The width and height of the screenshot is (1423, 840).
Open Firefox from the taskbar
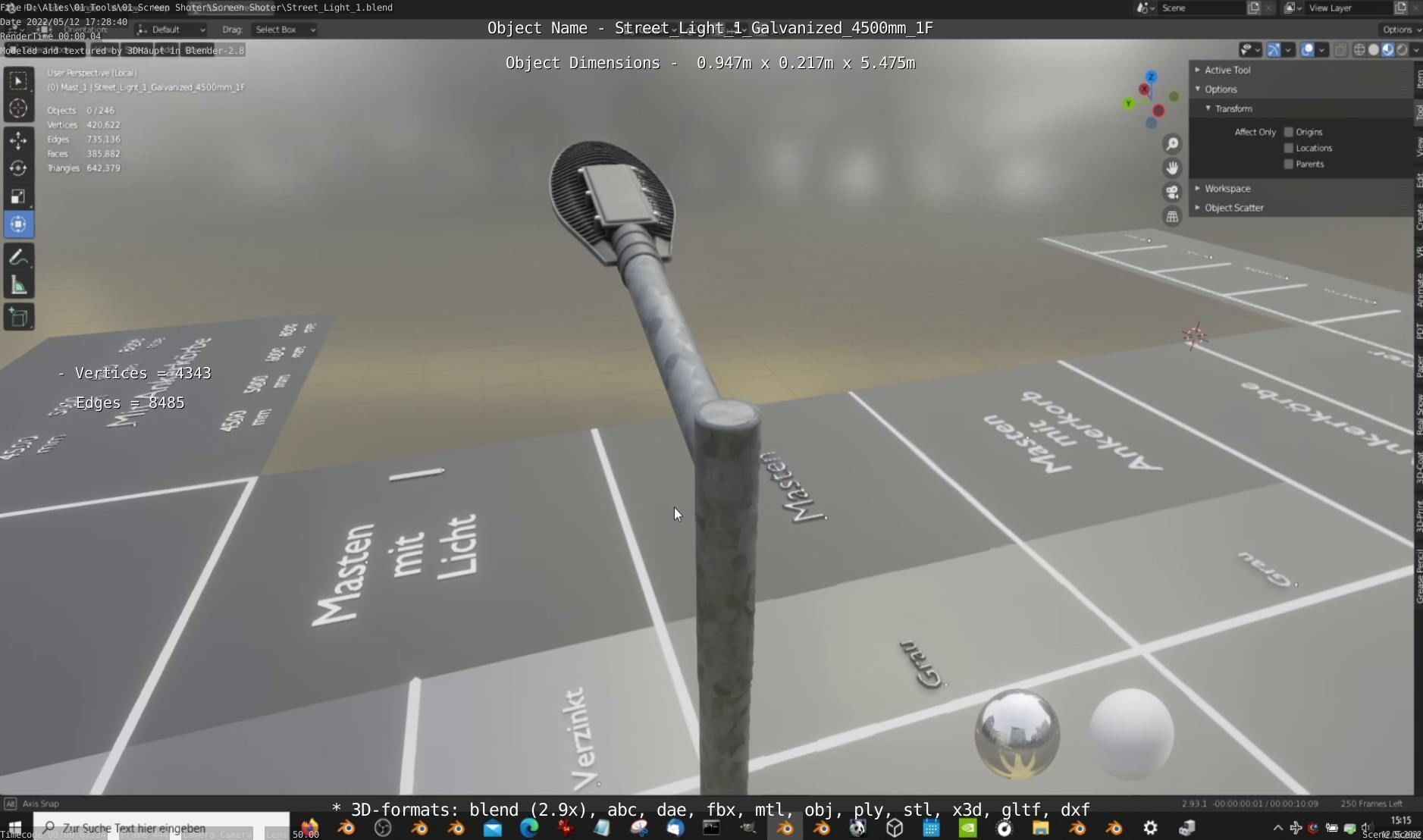[309, 827]
